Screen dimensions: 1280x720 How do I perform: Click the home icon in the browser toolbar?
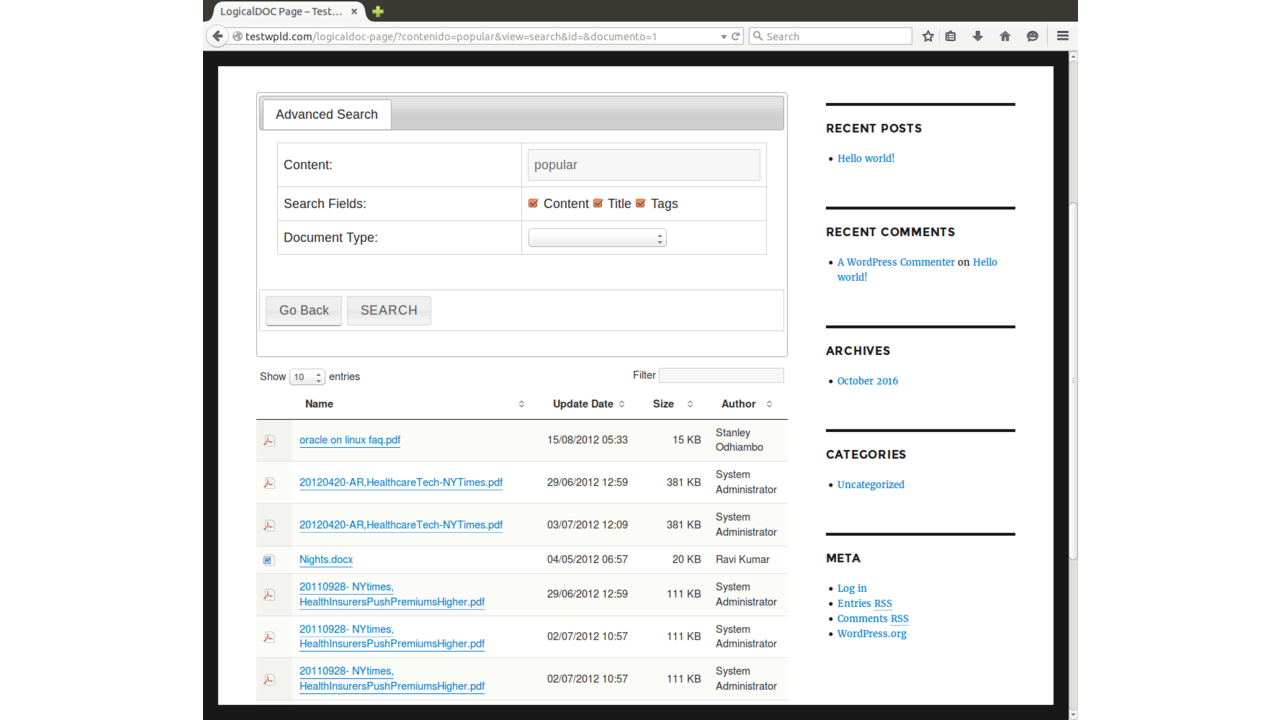pyautogui.click(x=1005, y=36)
